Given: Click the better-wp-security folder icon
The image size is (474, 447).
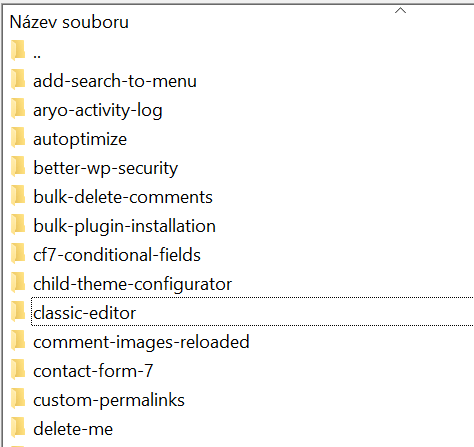Looking at the screenshot, I should (x=18, y=166).
